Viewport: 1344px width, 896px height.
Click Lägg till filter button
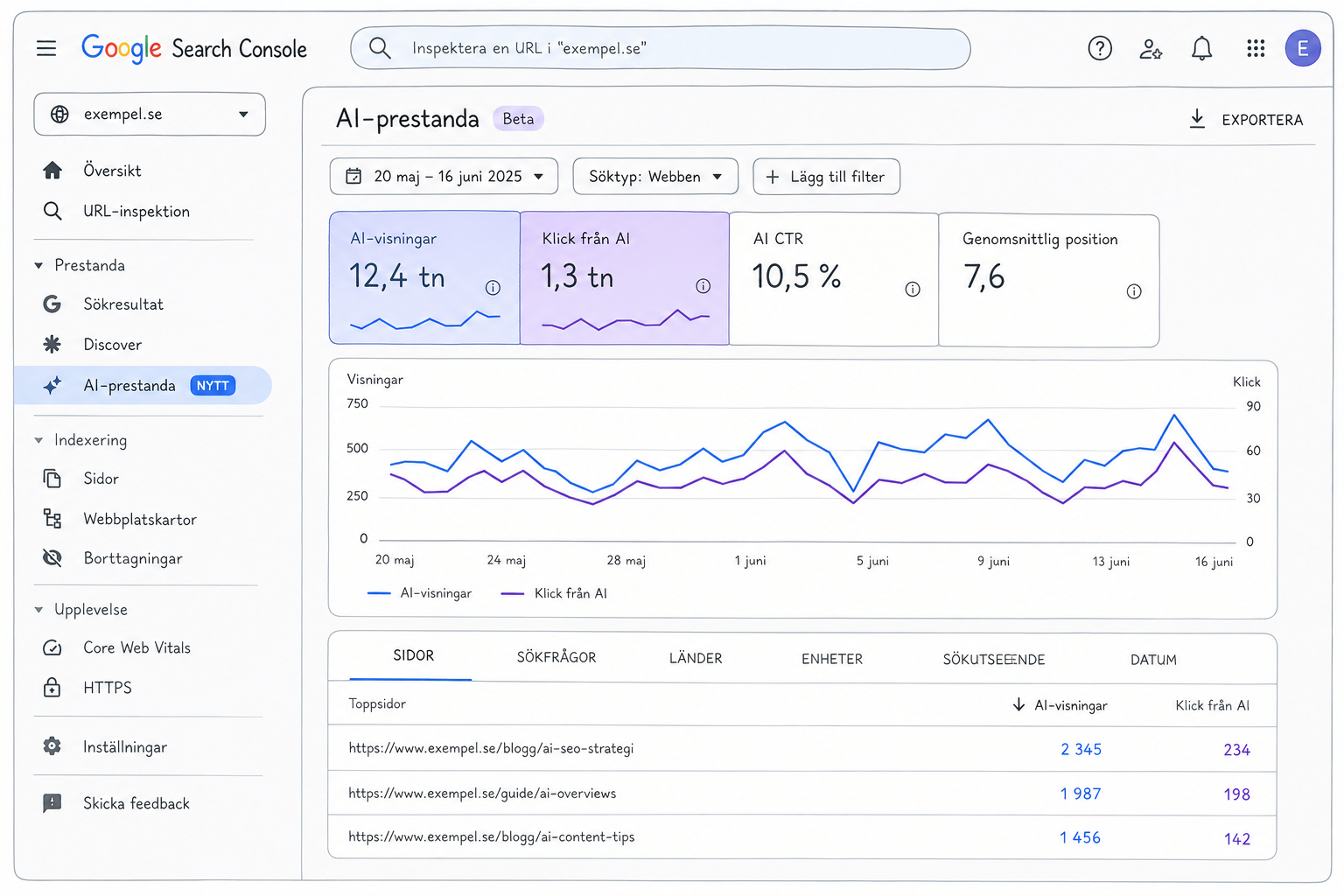click(x=826, y=177)
